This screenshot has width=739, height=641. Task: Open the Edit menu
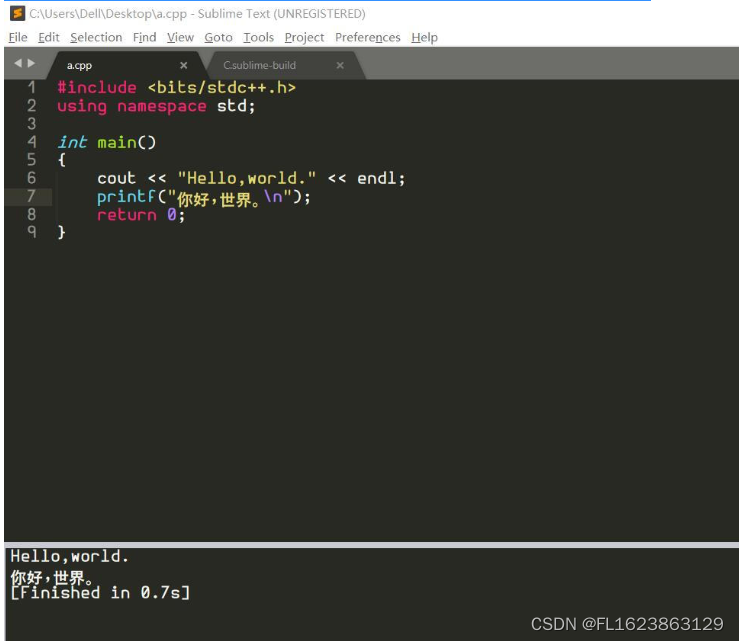coord(49,37)
